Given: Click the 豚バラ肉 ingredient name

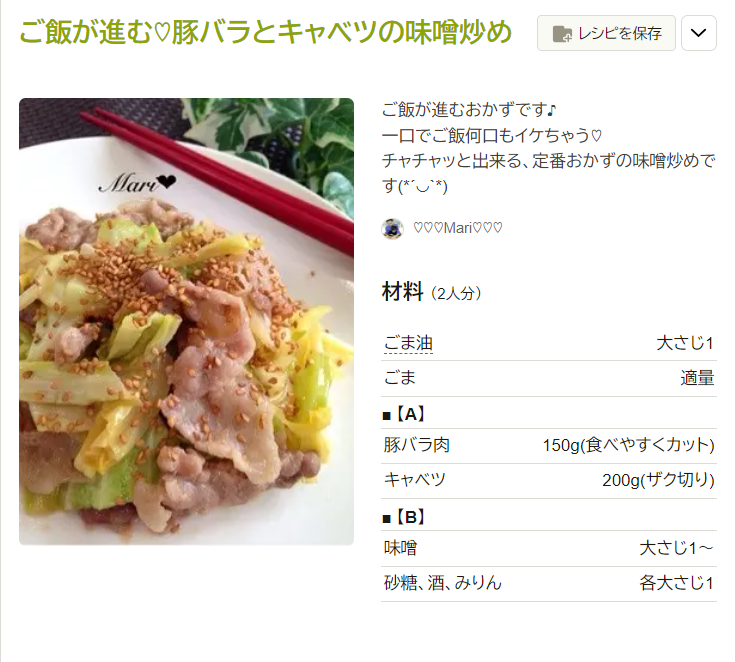Looking at the screenshot, I should (416, 445).
